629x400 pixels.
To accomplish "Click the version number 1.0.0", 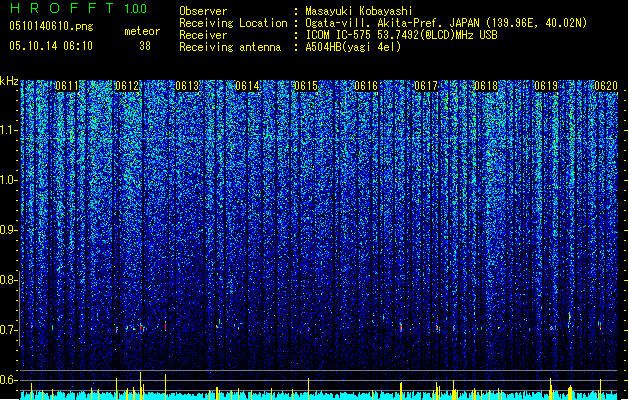I will click(136, 9).
